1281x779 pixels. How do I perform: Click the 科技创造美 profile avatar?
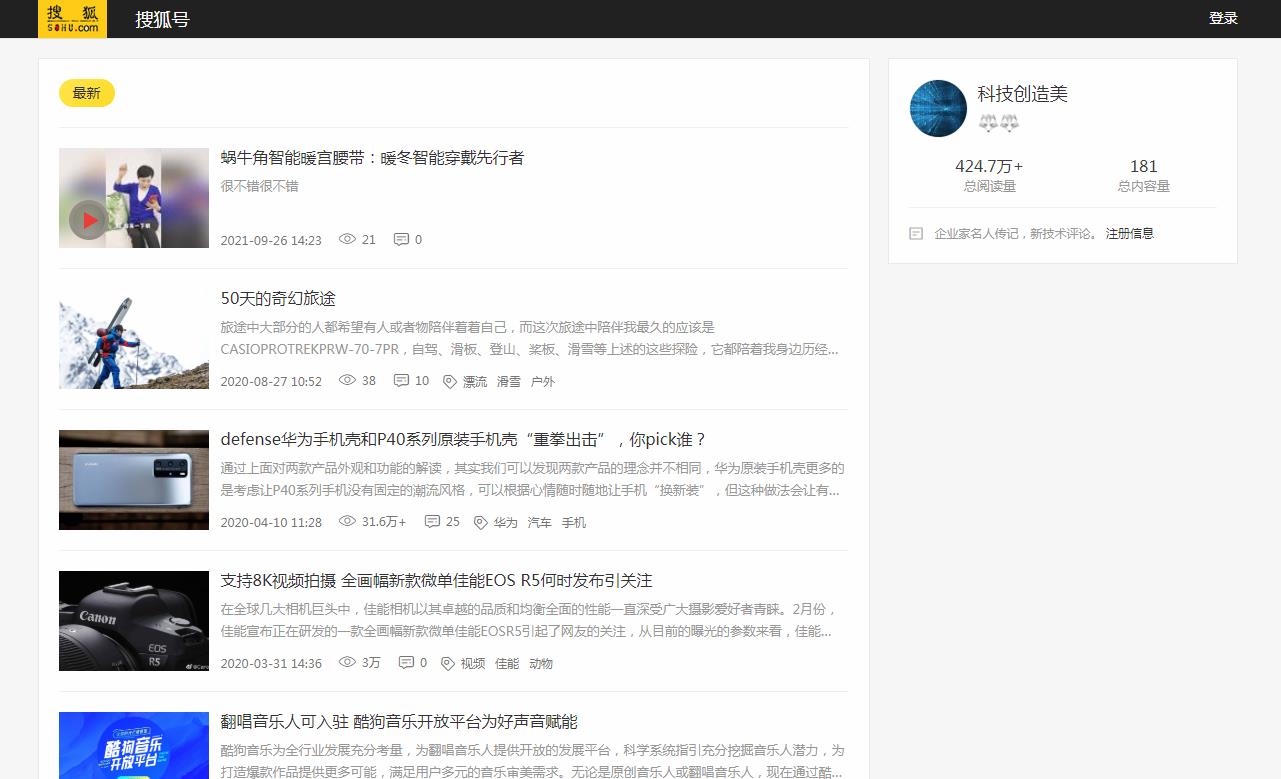[x=938, y=108]
